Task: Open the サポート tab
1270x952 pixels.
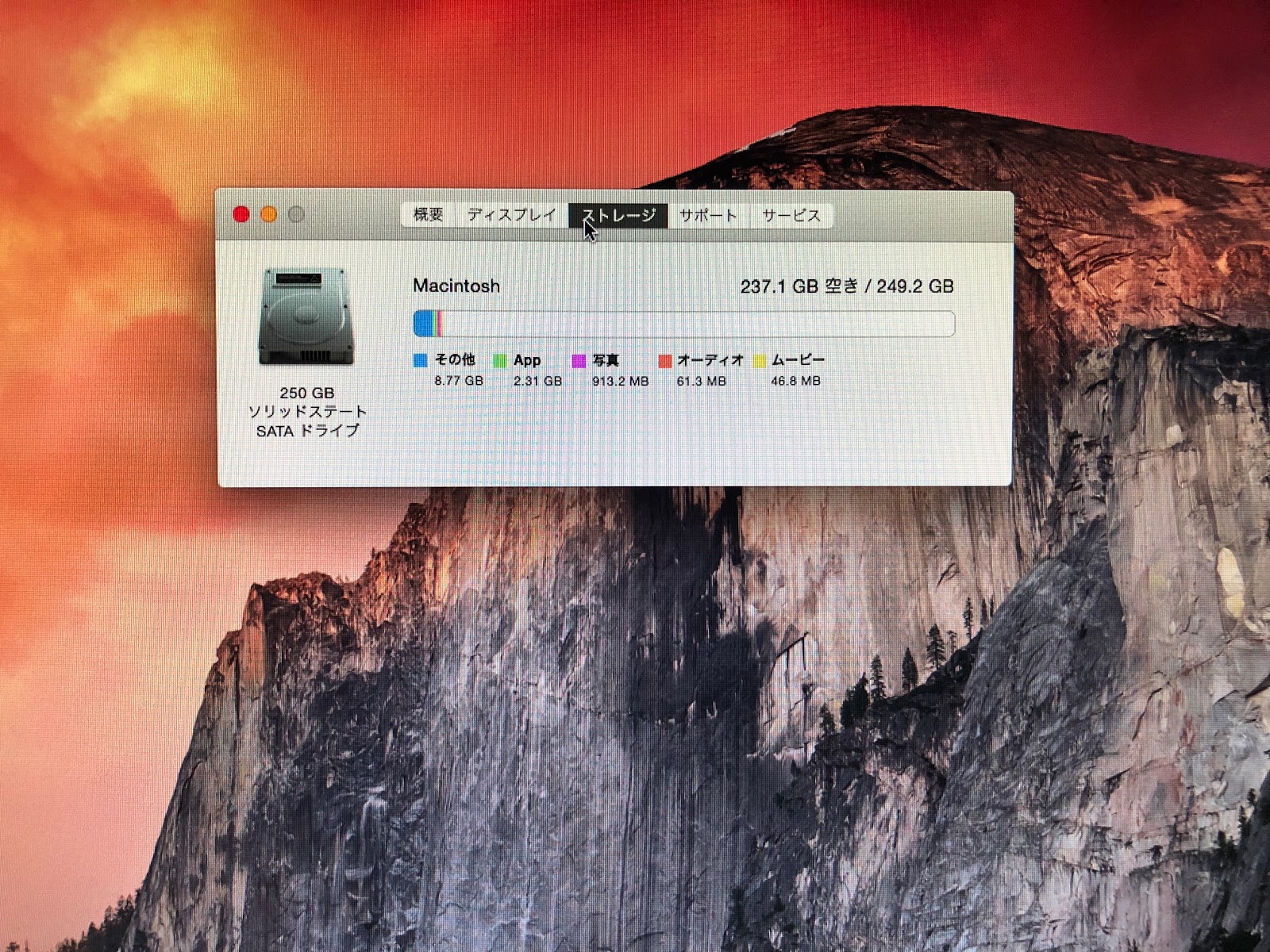Action: click(x=708, y=215)
